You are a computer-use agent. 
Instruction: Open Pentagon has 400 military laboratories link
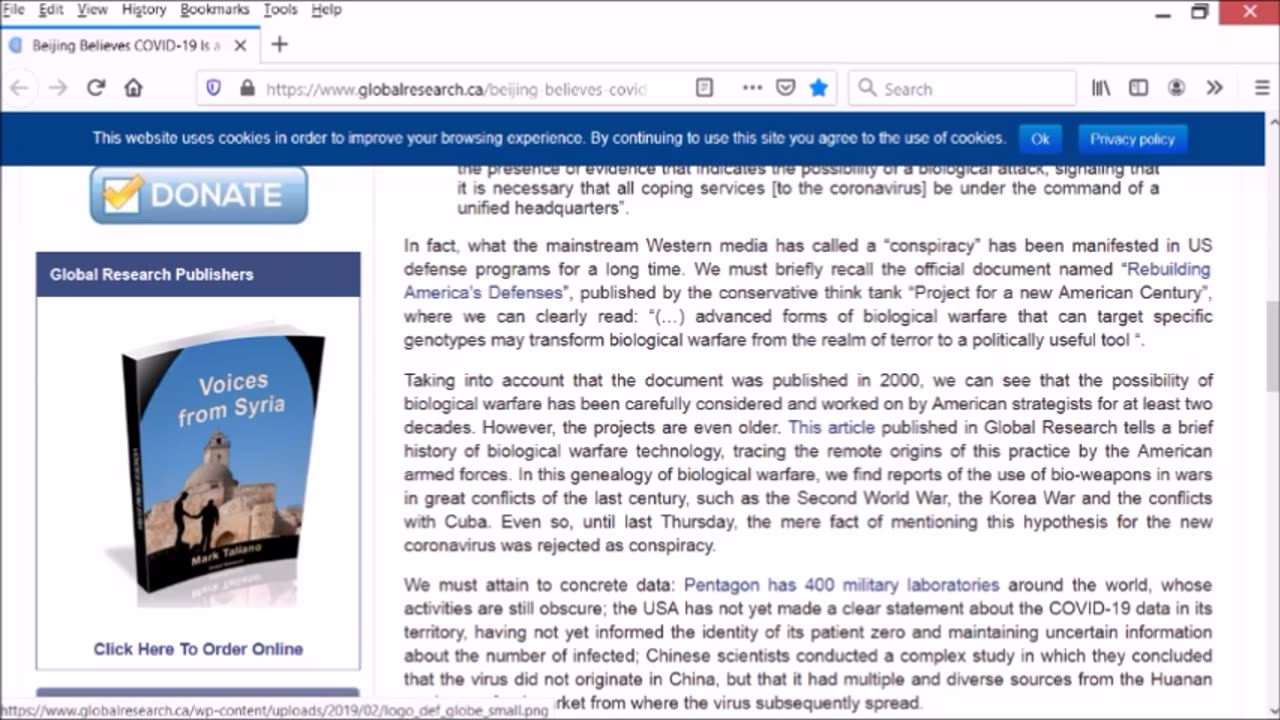pos(841,585)
